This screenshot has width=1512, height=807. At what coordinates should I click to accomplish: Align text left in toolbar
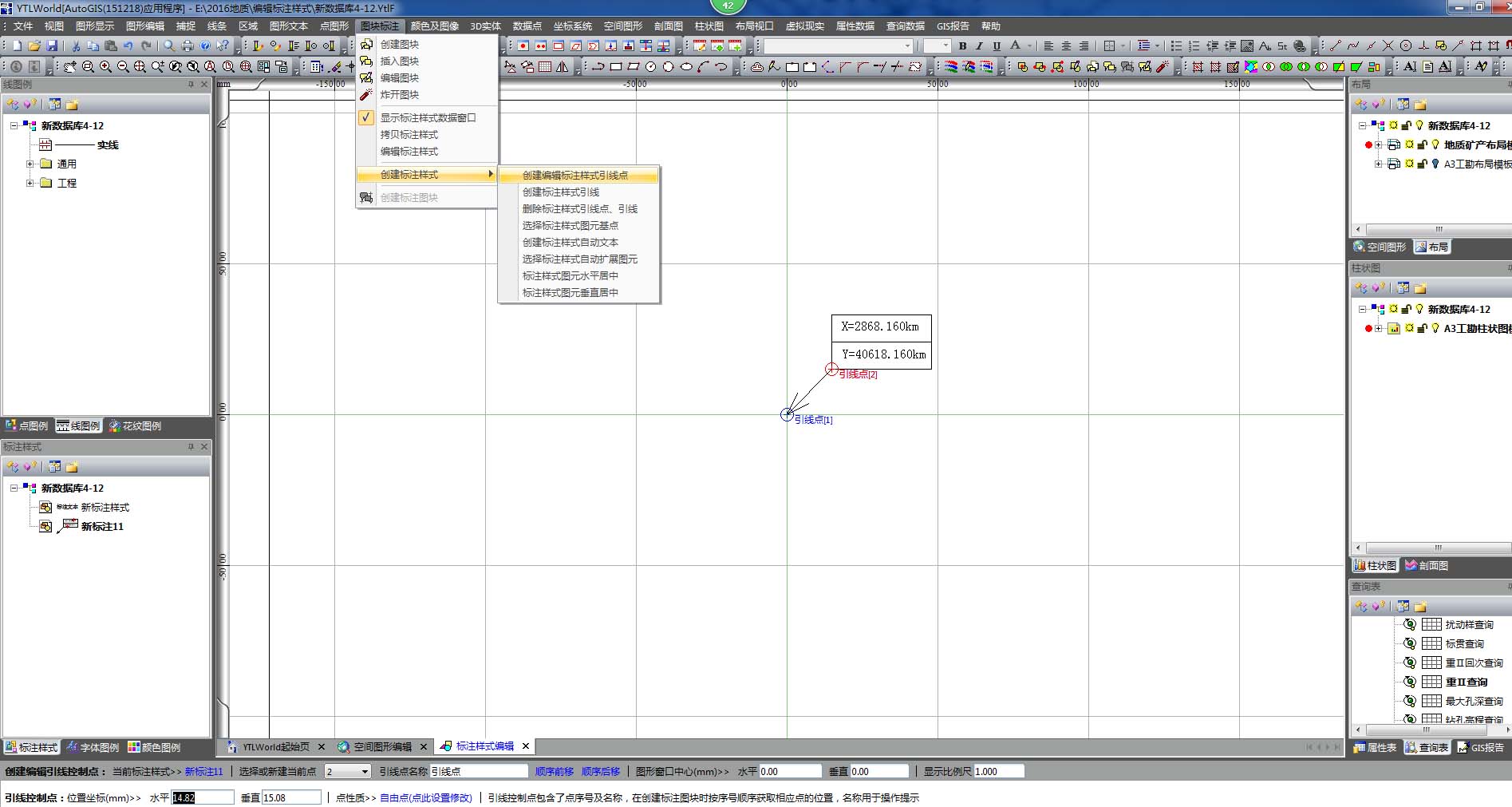[x=1048, y=46]
